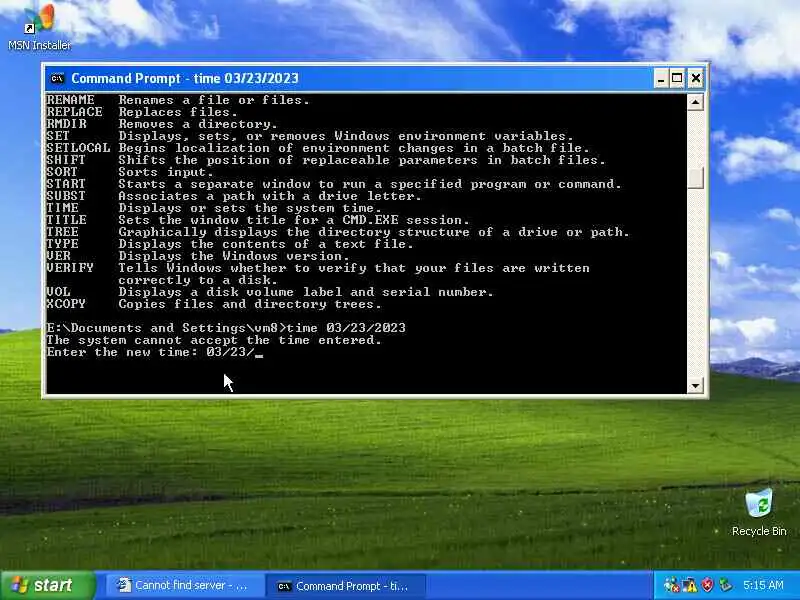Click the 5:15 AM system clock

coord(763,585)
